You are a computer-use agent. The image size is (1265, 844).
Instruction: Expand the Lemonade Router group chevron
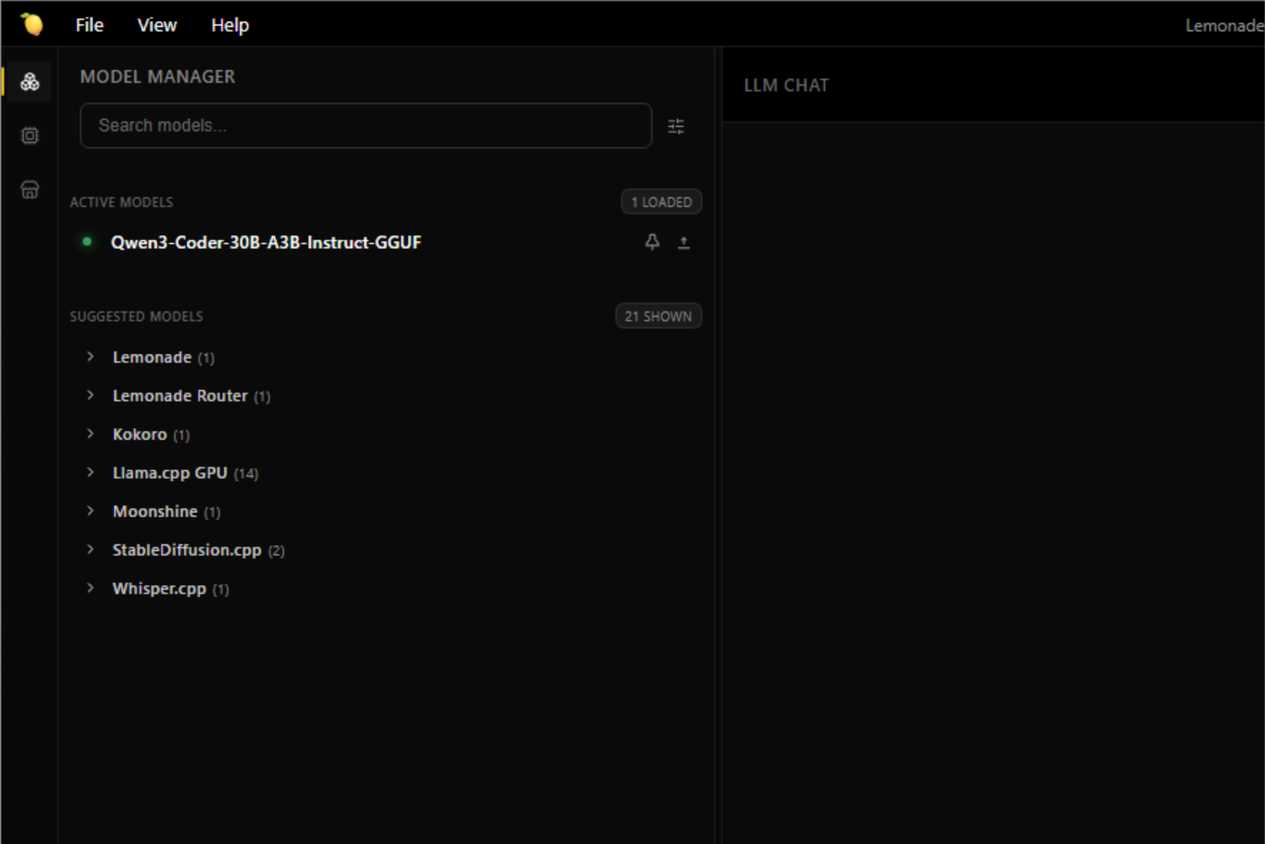pos(90,395)
